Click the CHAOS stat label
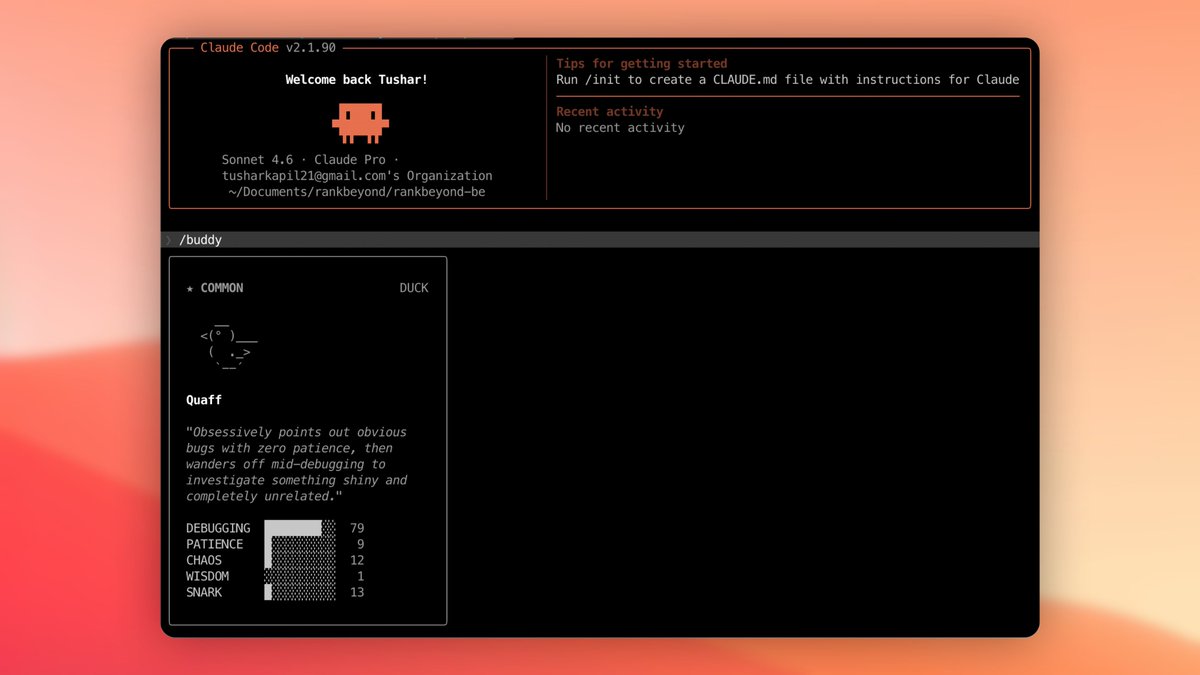 (204, 560)
